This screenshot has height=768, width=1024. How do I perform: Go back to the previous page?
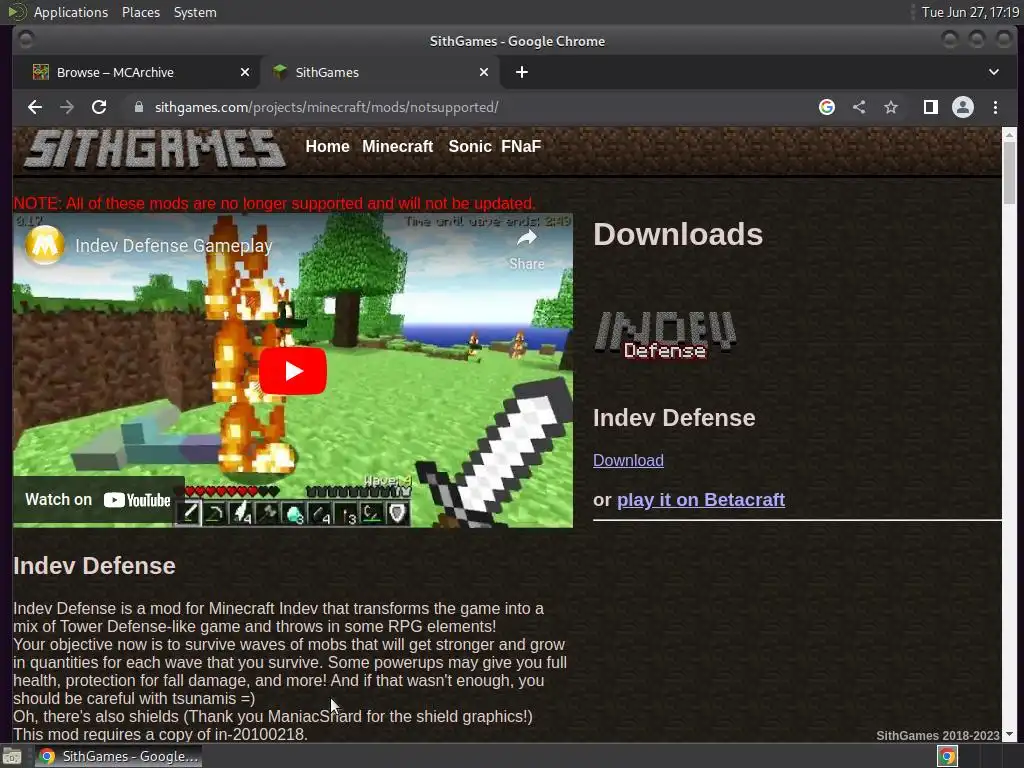(x=35, y=107)
